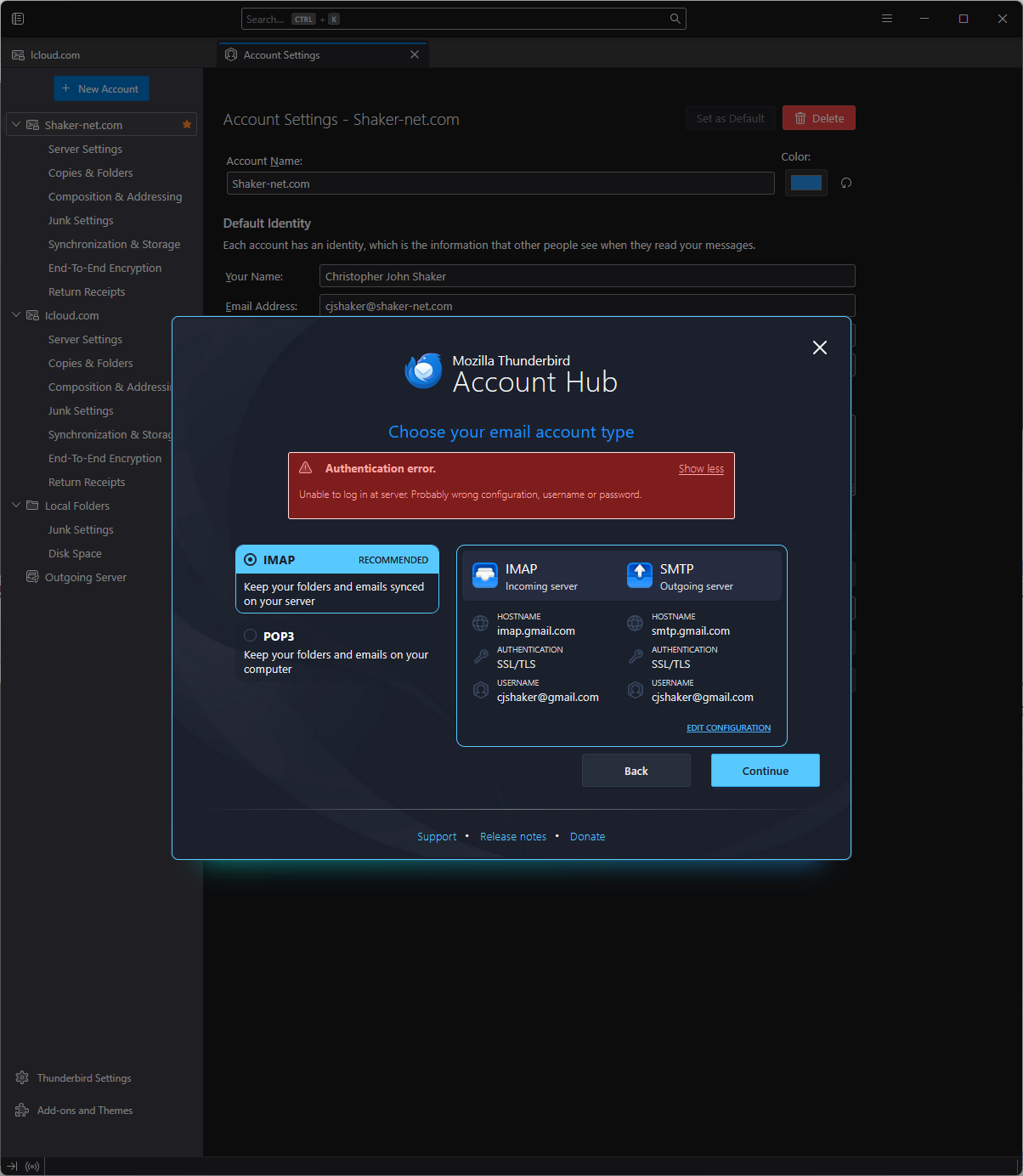Image resolution: width=1023 pixels, height=1176 pixels.
Task: Select the IMAP account type radio button
Action: (251, 560)
